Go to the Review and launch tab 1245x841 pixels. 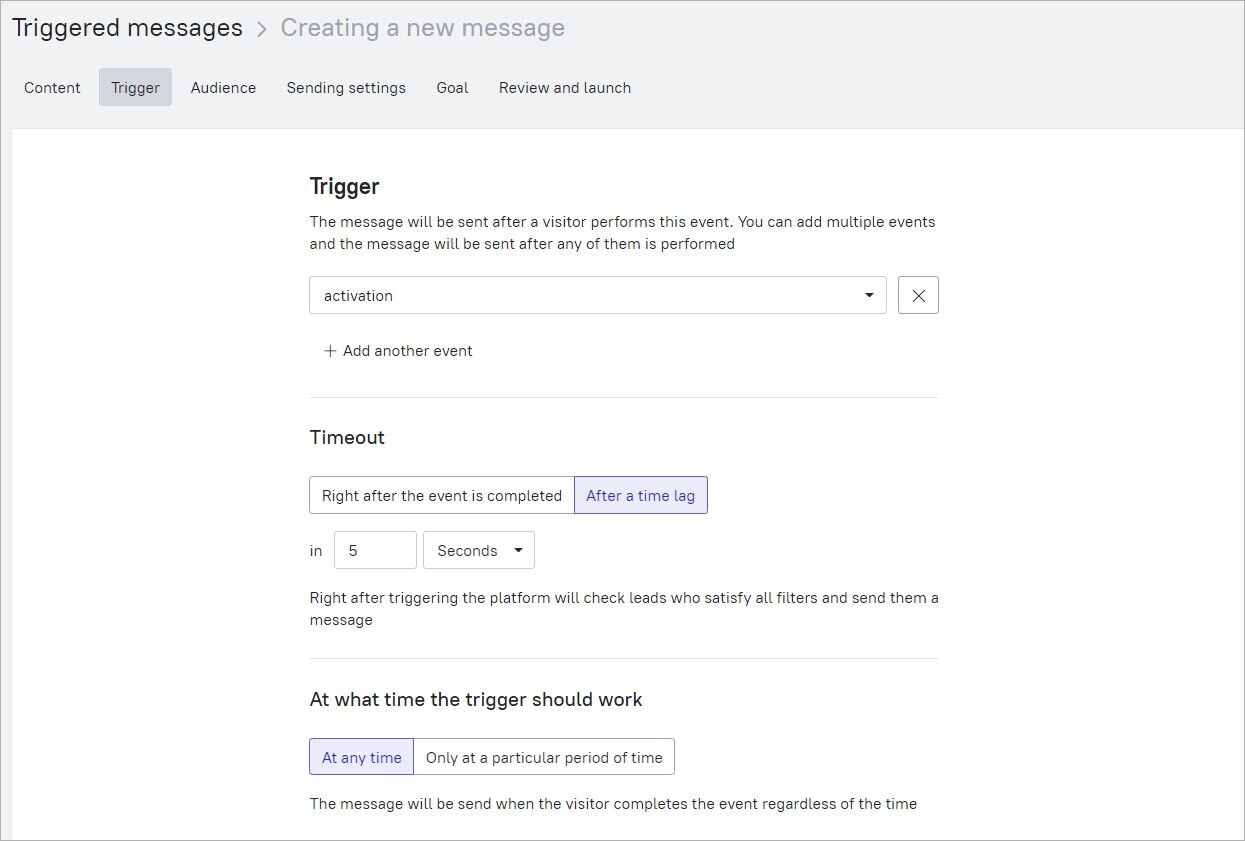click(x=564, y=87)
